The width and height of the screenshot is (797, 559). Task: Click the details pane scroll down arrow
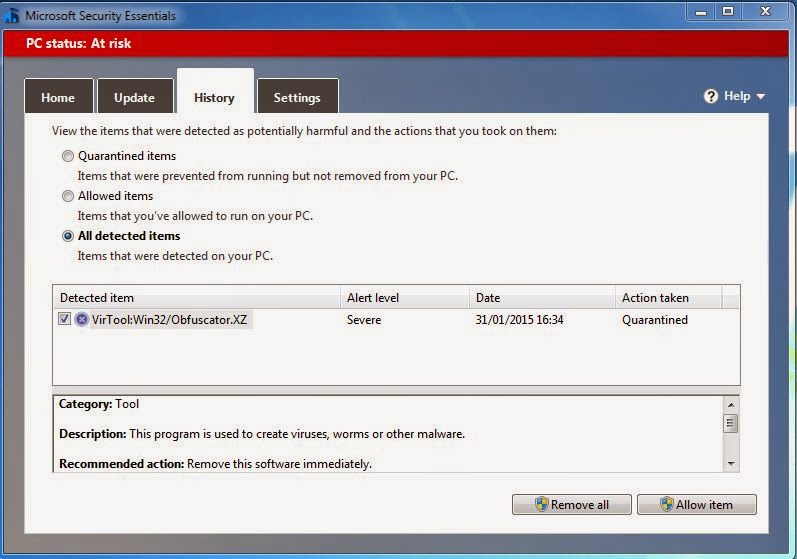731,463
